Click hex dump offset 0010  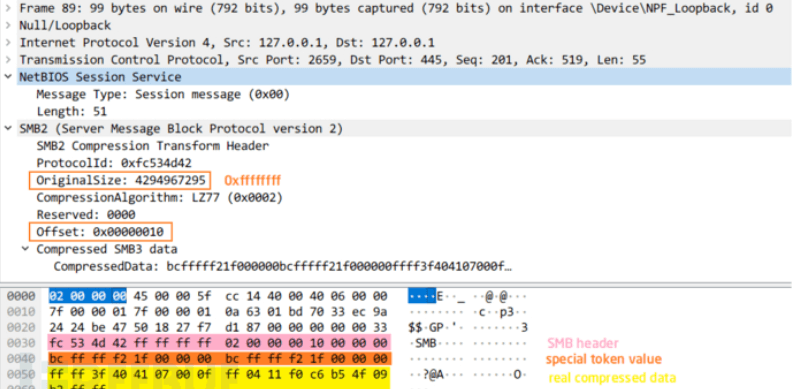click(x=21, y=311)
